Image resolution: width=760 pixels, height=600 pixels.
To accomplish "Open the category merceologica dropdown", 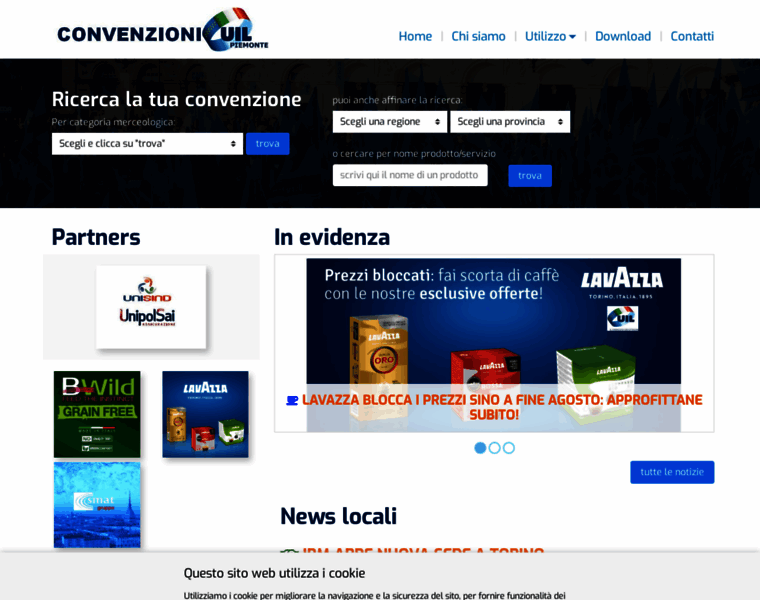I will pos(147,144).
